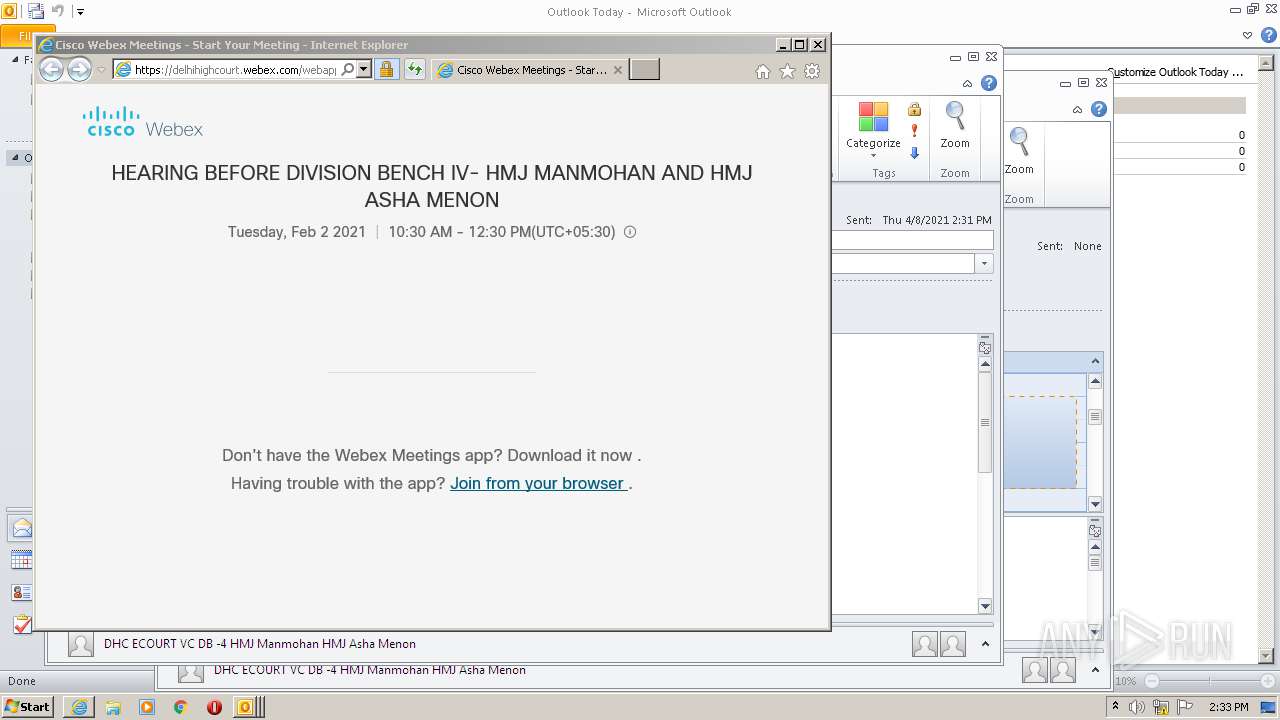
Task: Collapse the Outlook main ribbon chevron
Action: (x=1247, y=35)
